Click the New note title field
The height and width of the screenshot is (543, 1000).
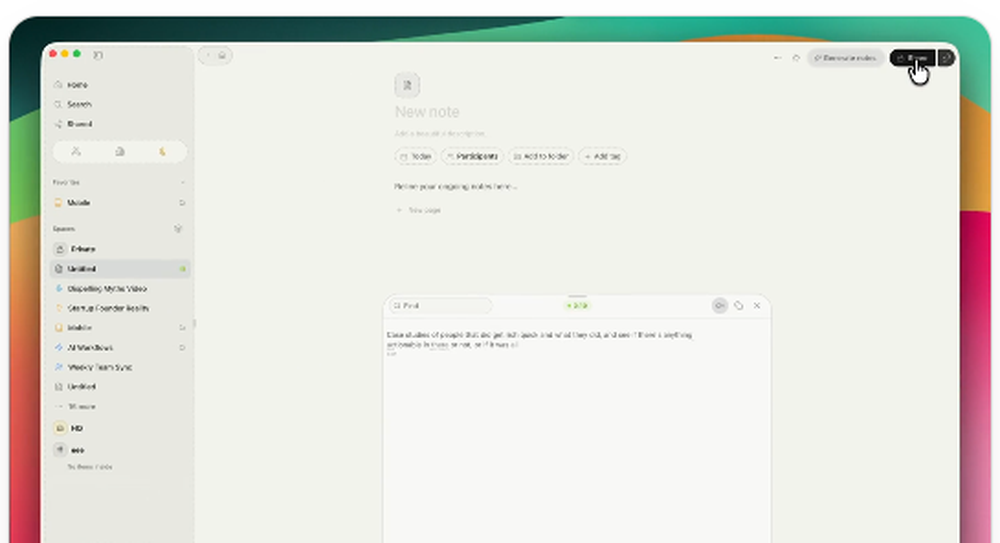tap(427, 112)
